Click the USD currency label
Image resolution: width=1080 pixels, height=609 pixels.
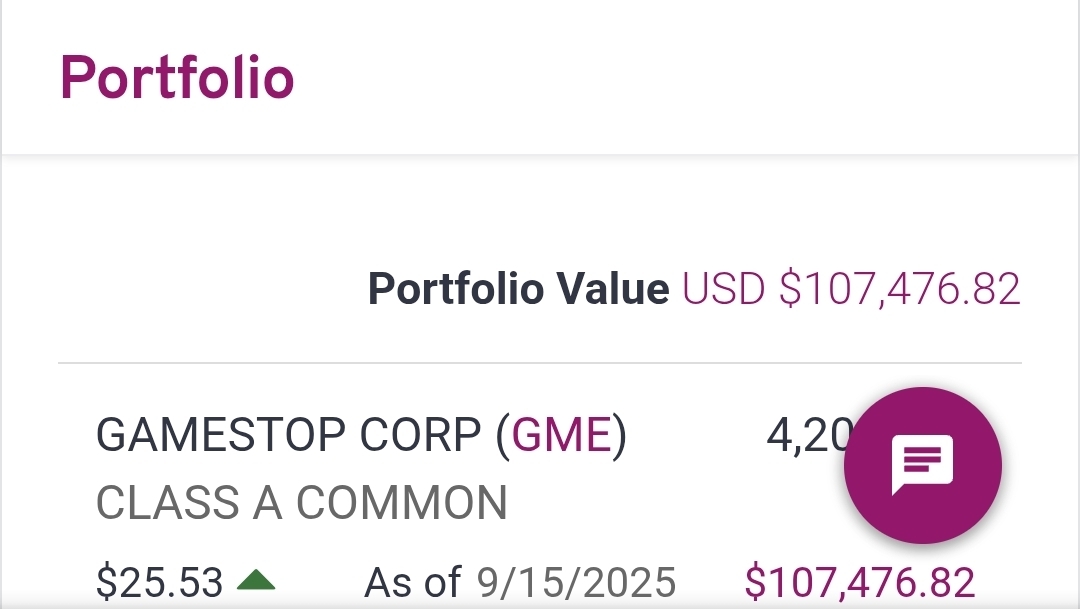pyautogui.click(x=723, y=288)
